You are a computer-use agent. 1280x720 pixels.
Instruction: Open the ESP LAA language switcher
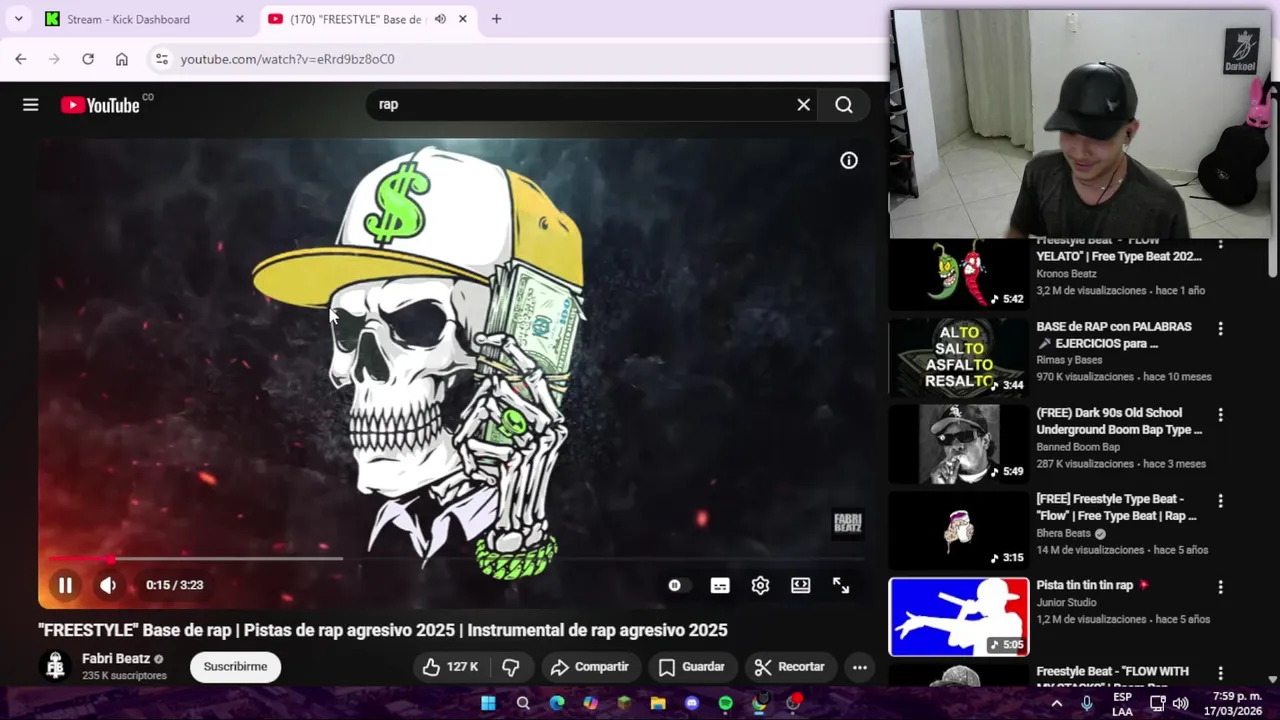(x=1122, y=704)
